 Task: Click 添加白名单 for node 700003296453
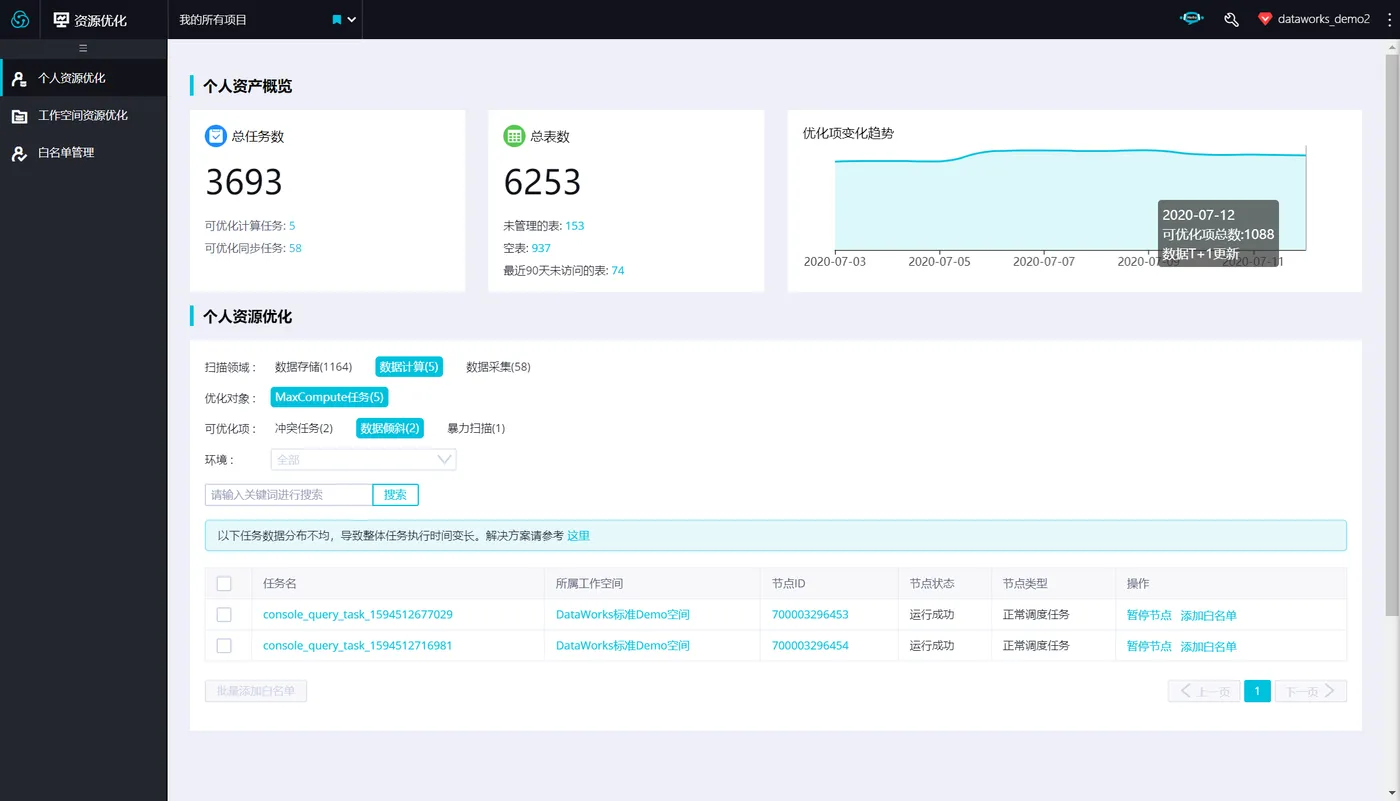pos(1208,616)
